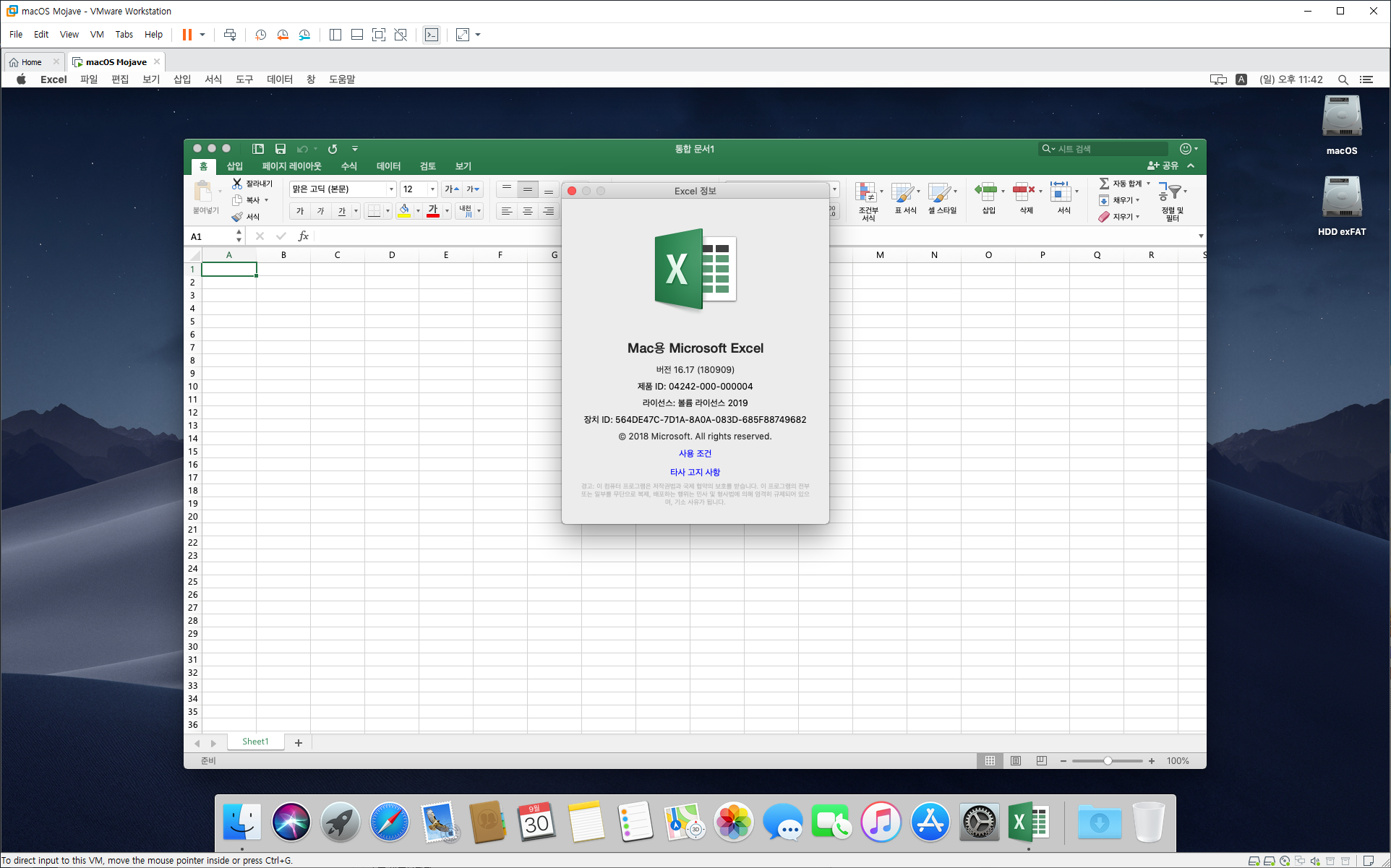
Task: Click the Increase font size icon
Action: pyautogui.click(x=452, y=189)
